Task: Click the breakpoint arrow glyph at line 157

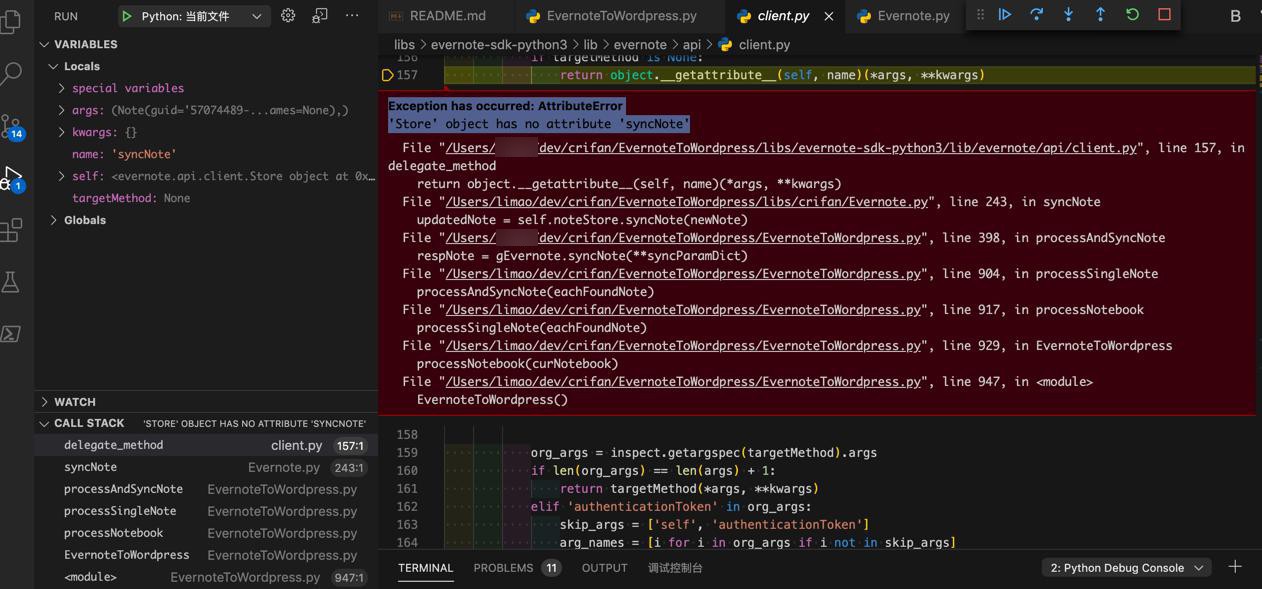Action: (387, 75)
